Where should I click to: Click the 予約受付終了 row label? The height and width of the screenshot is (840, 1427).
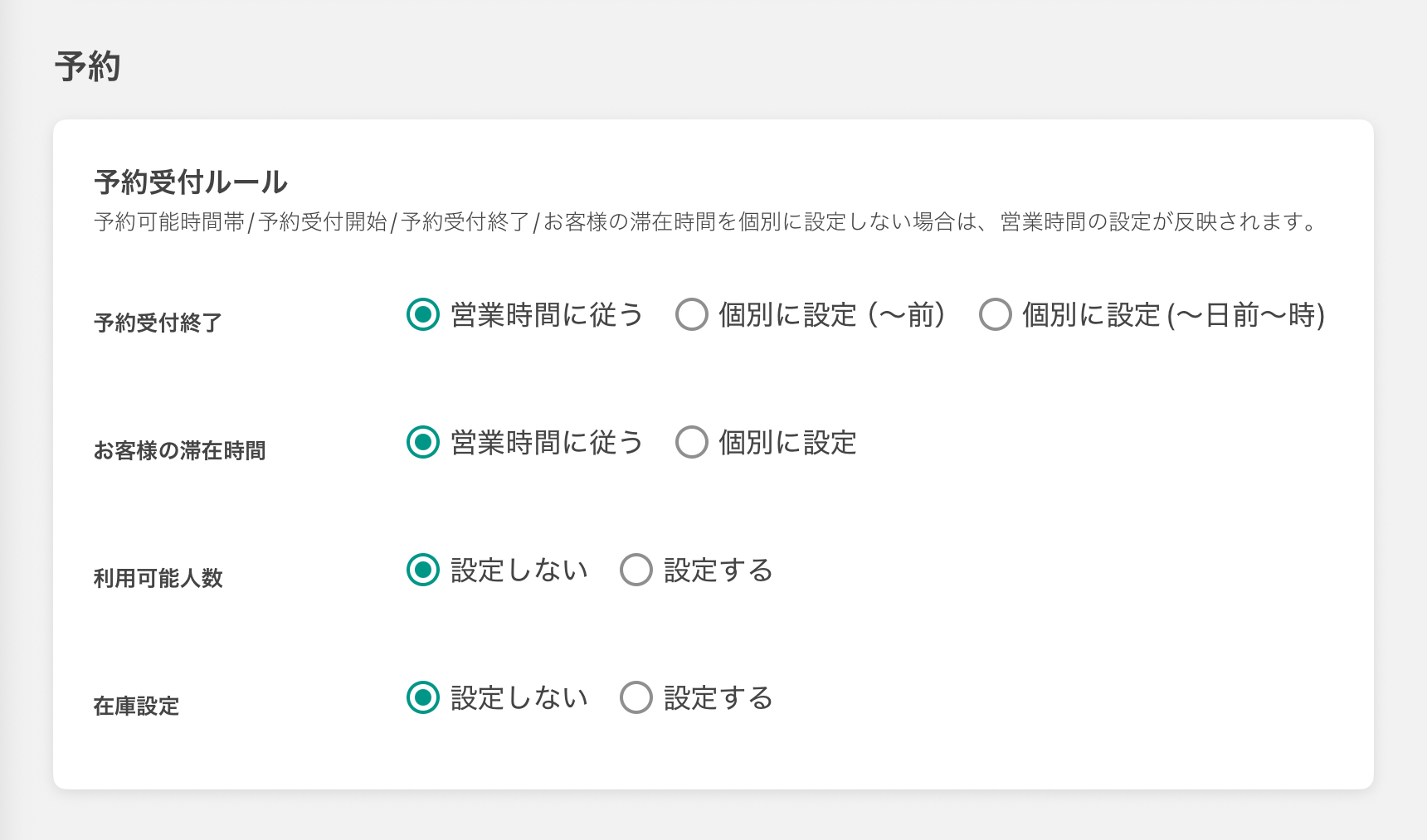(x=158, y=323)
